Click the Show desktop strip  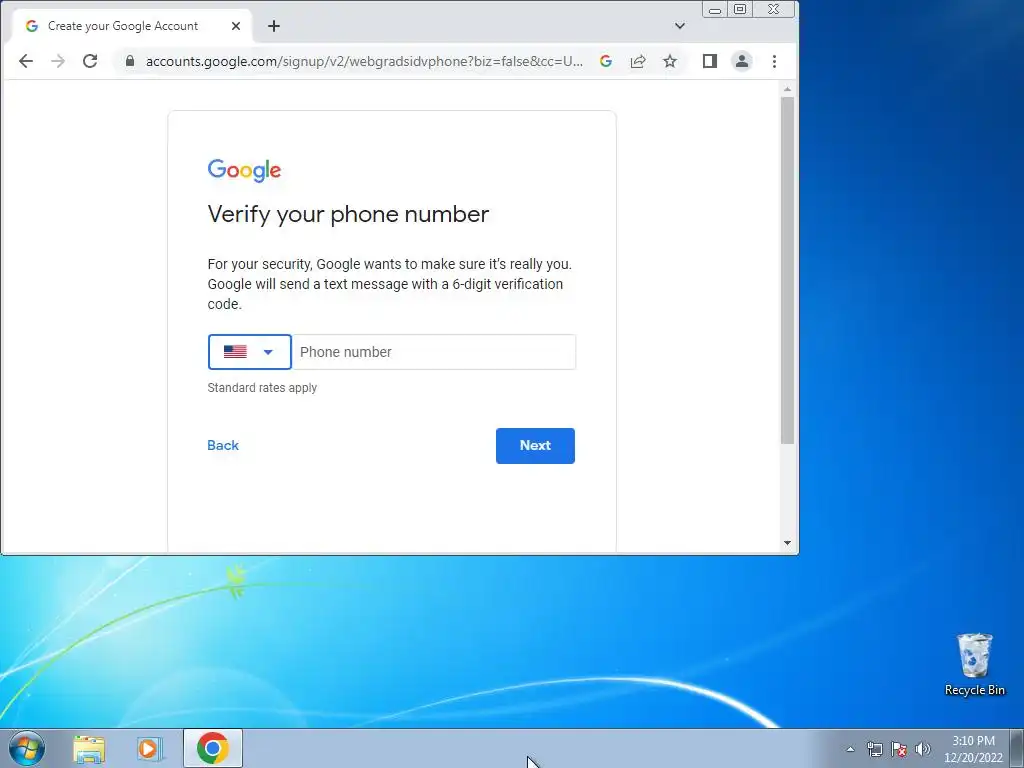point(1017,748)
